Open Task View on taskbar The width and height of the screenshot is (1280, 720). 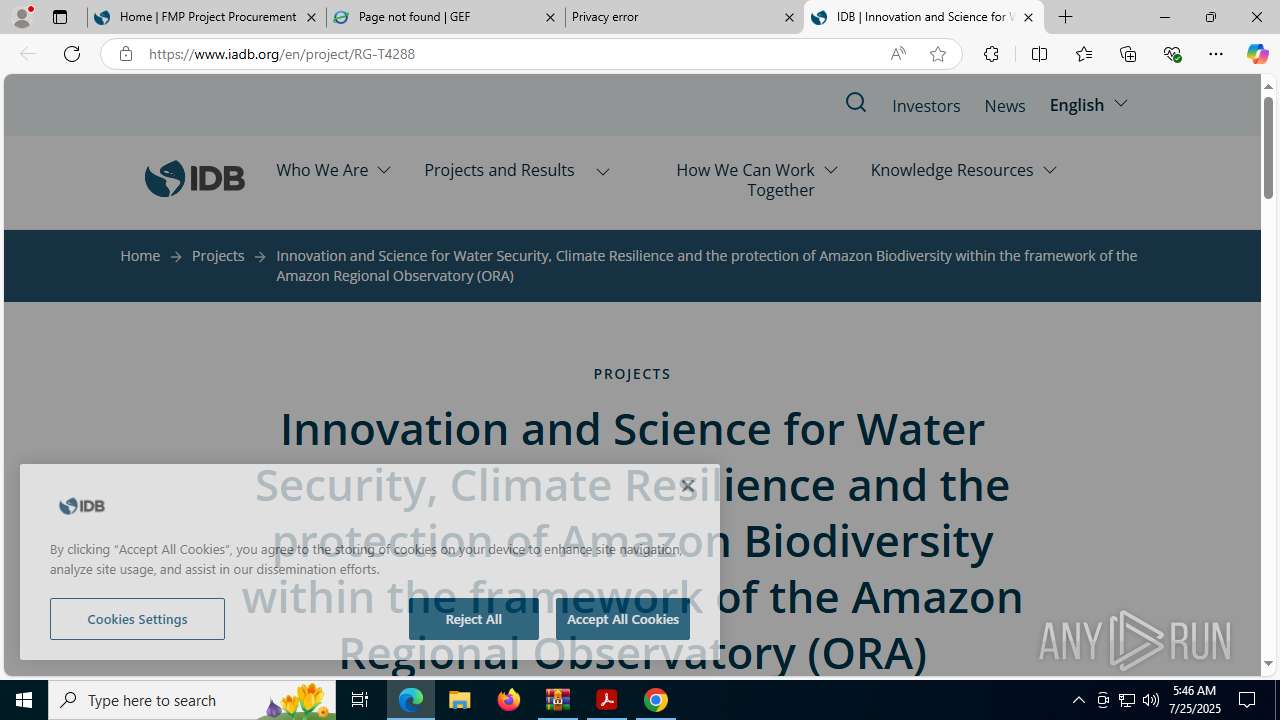pos(359,700)
